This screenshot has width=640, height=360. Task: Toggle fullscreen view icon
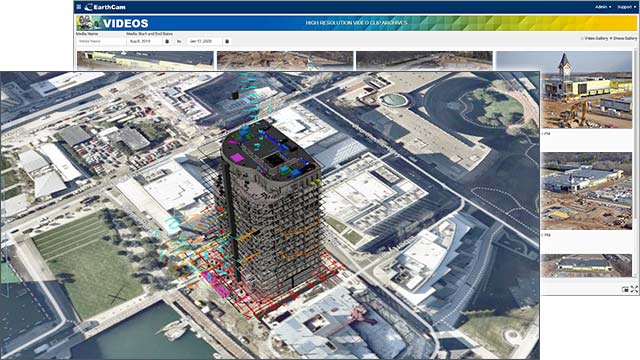[x=634, y=289]
